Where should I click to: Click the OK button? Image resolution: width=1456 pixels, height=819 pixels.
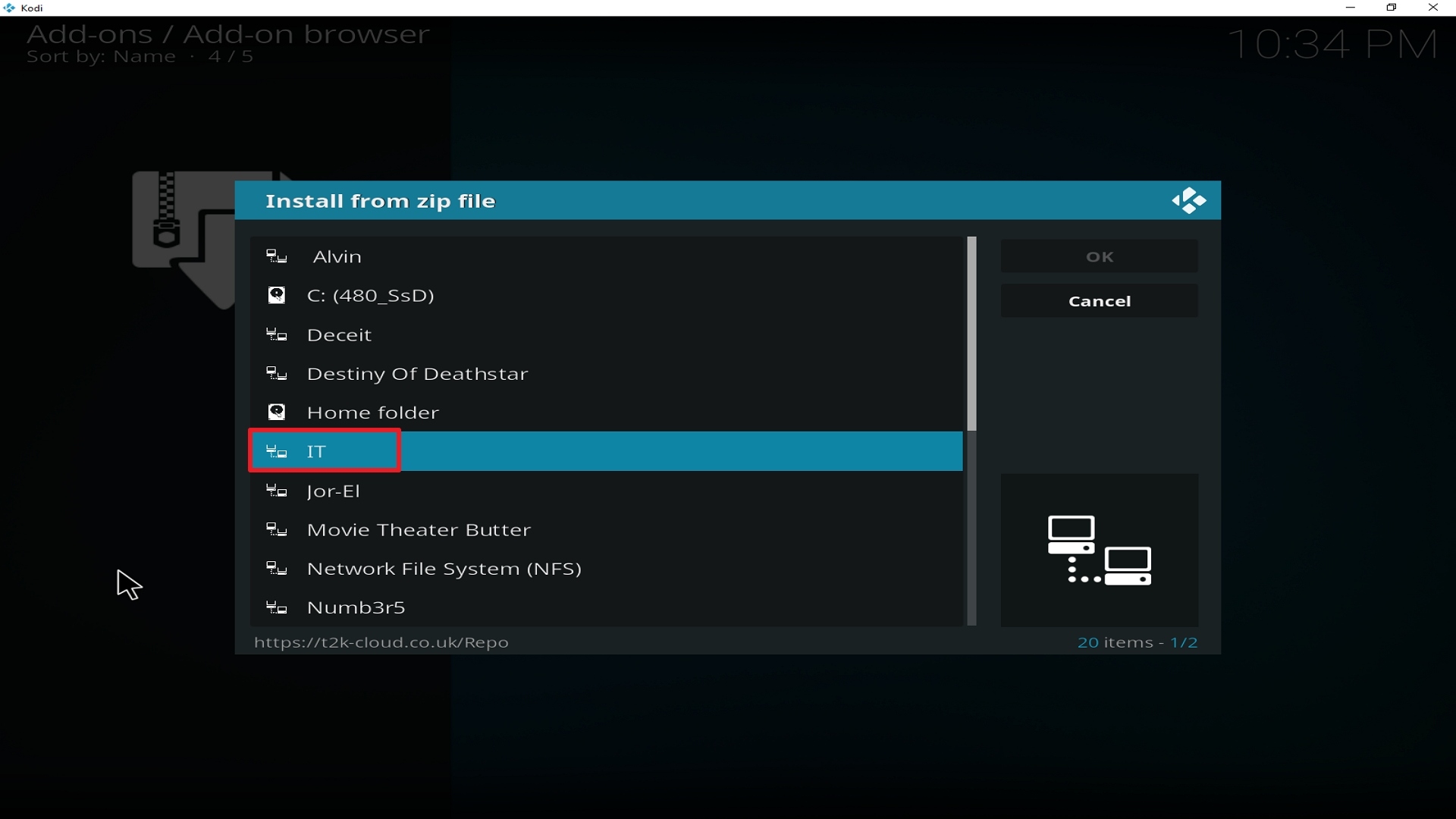1100,256
